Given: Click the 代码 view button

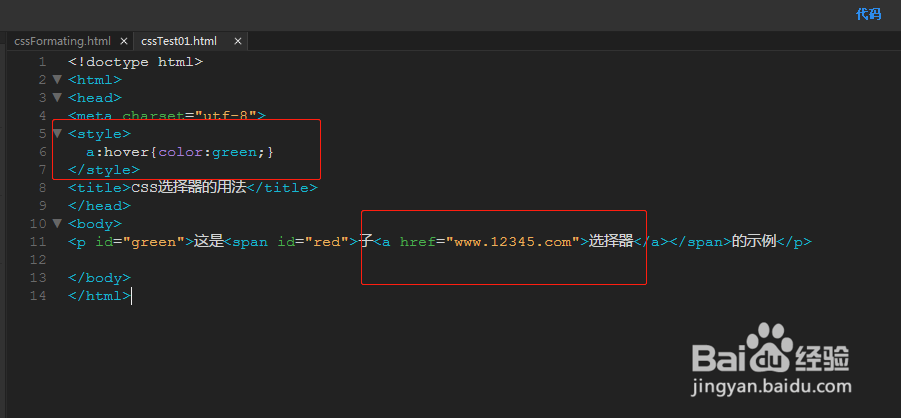Looking at the screenshot, I should 868,14.
